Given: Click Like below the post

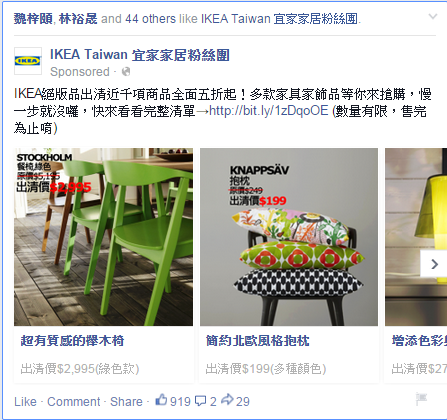Looking at the screenshot, I should 25,401.
